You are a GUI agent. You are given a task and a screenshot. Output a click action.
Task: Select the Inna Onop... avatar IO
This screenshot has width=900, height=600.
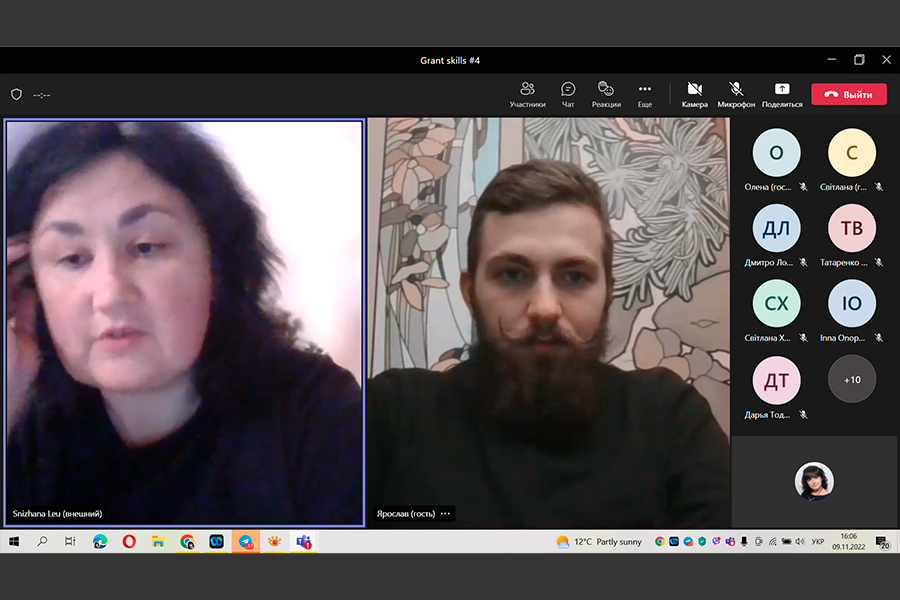pos(851,303)
